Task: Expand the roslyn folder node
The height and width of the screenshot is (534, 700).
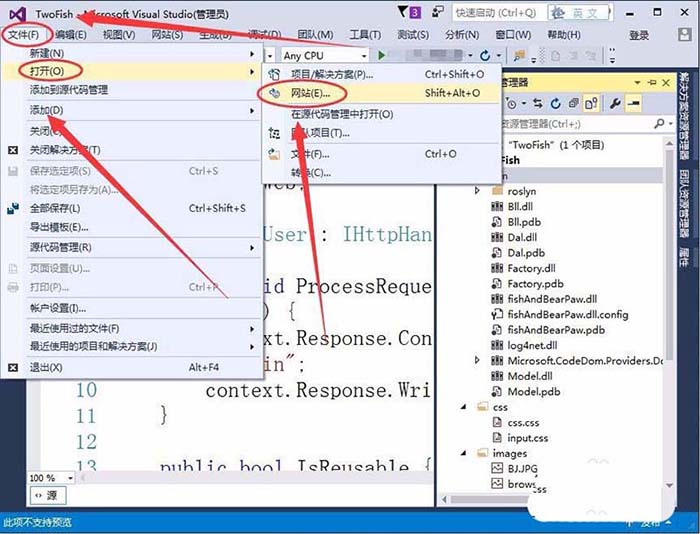Action: (x=477, y=191)
